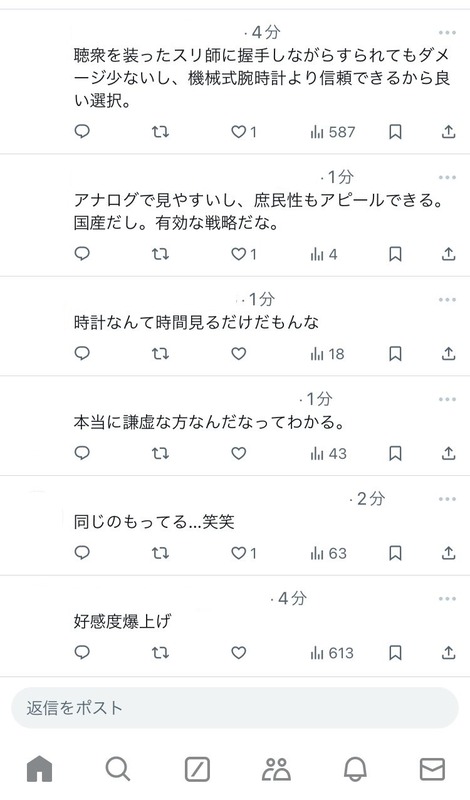
Task: Repost the 聴衆を装ったスリ師 reply
Action: [x=160, y=132]
